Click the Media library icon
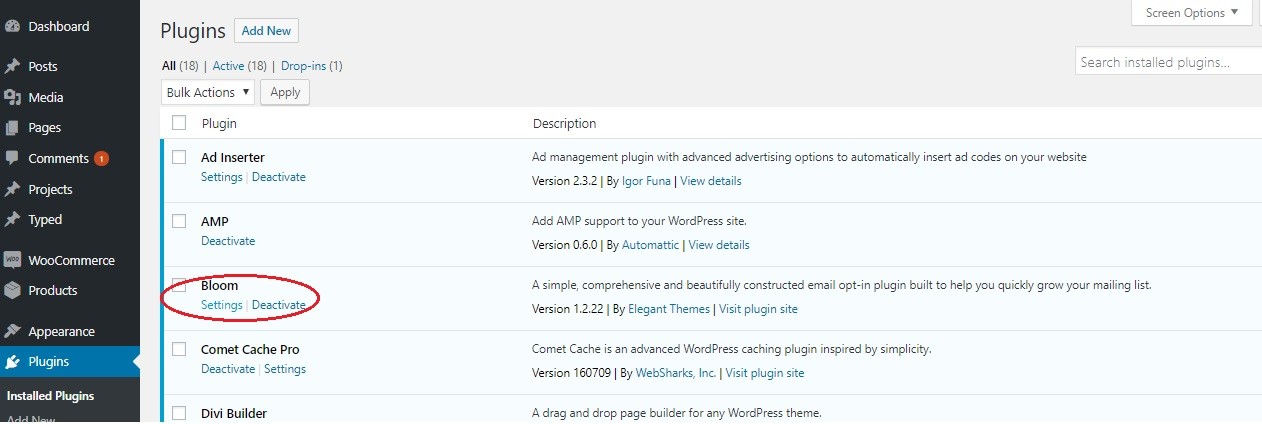 click(x=13, y=97)
